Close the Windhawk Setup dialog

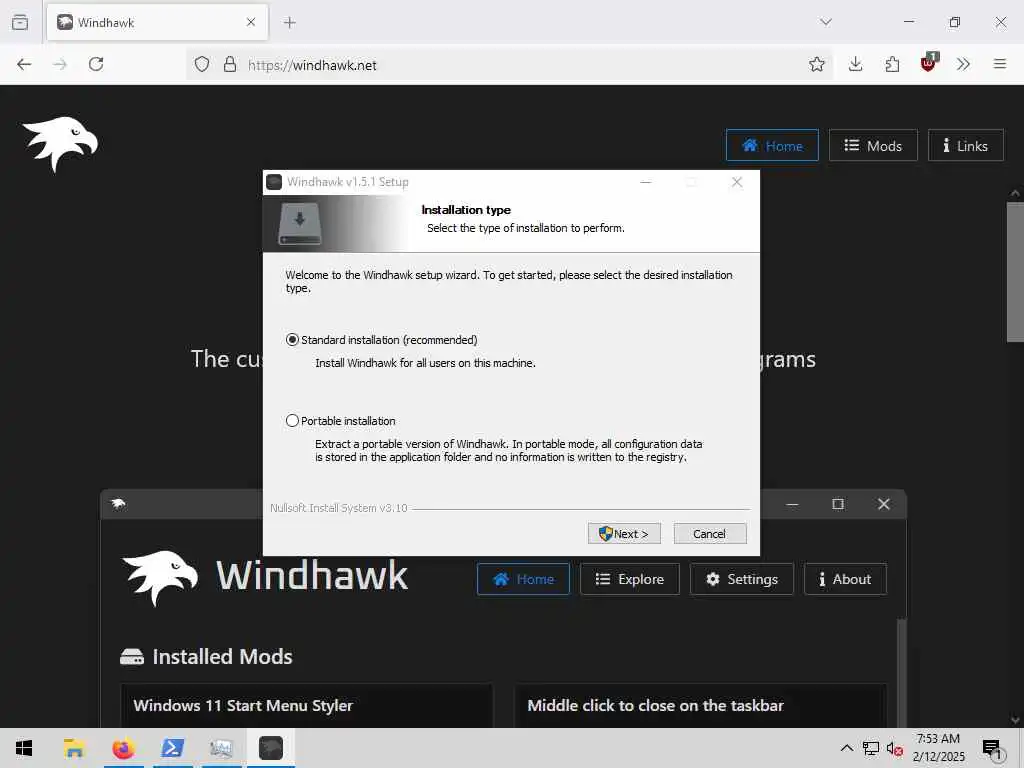[737, 182]
